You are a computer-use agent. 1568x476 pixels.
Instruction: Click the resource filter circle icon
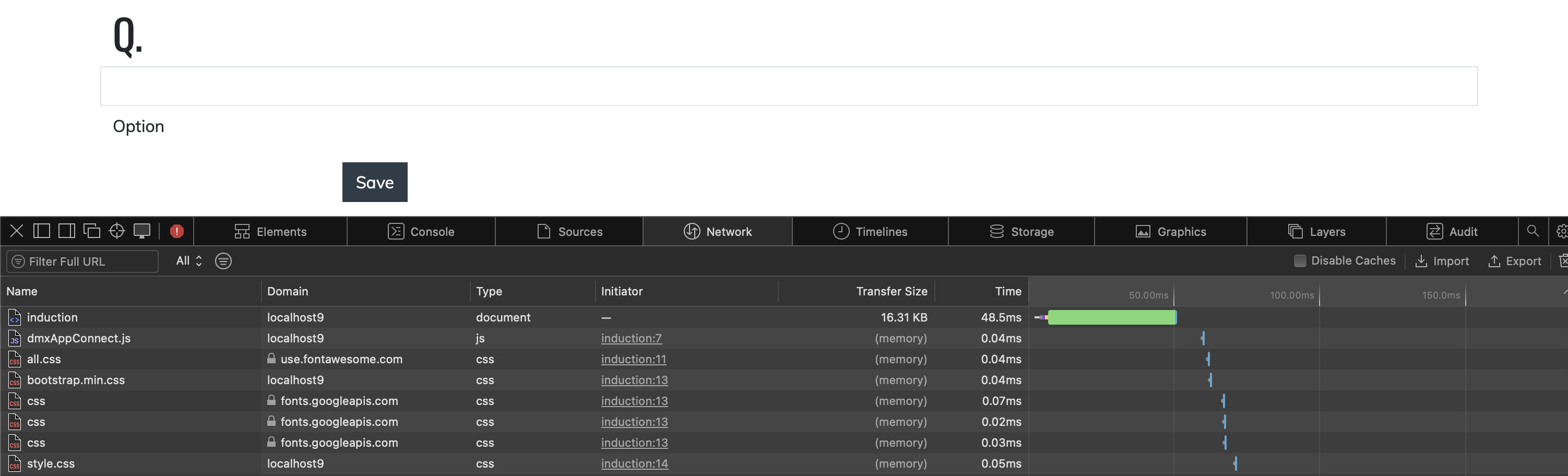pyautogui.click(x=223, y=261)
